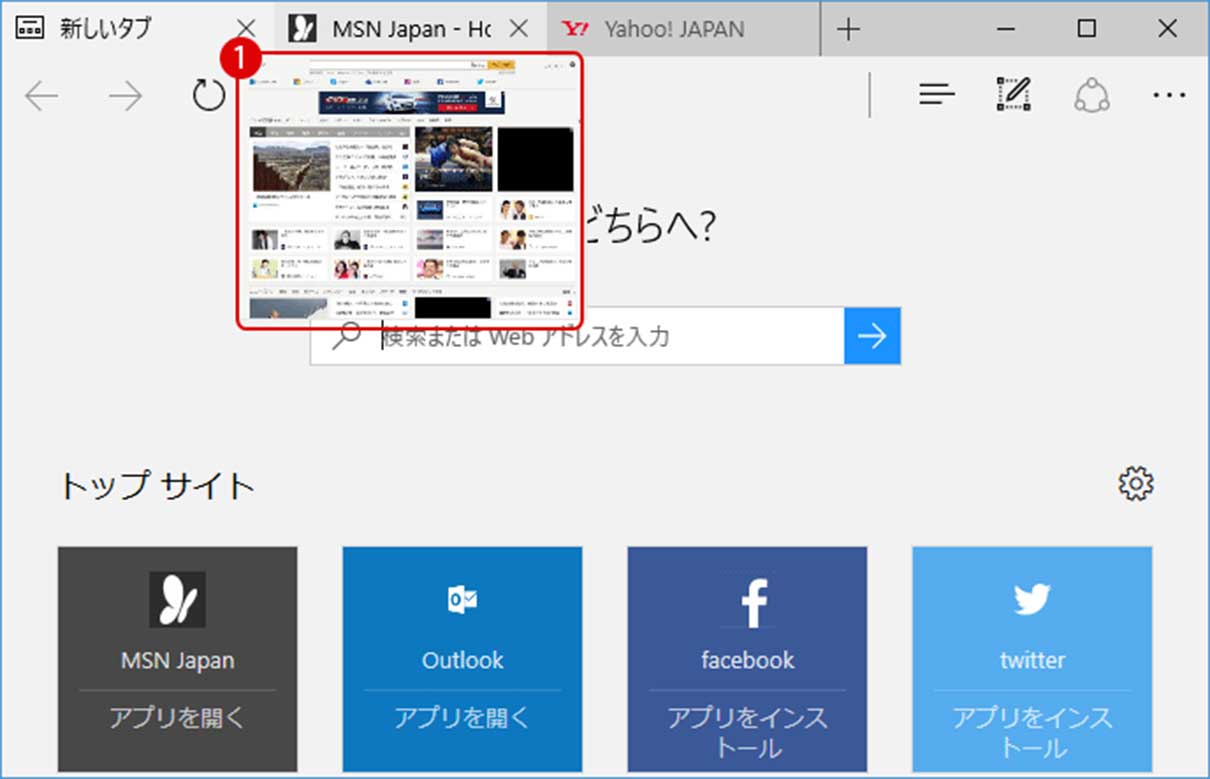Click the Share icon in toolbar

pos(1093,95)
